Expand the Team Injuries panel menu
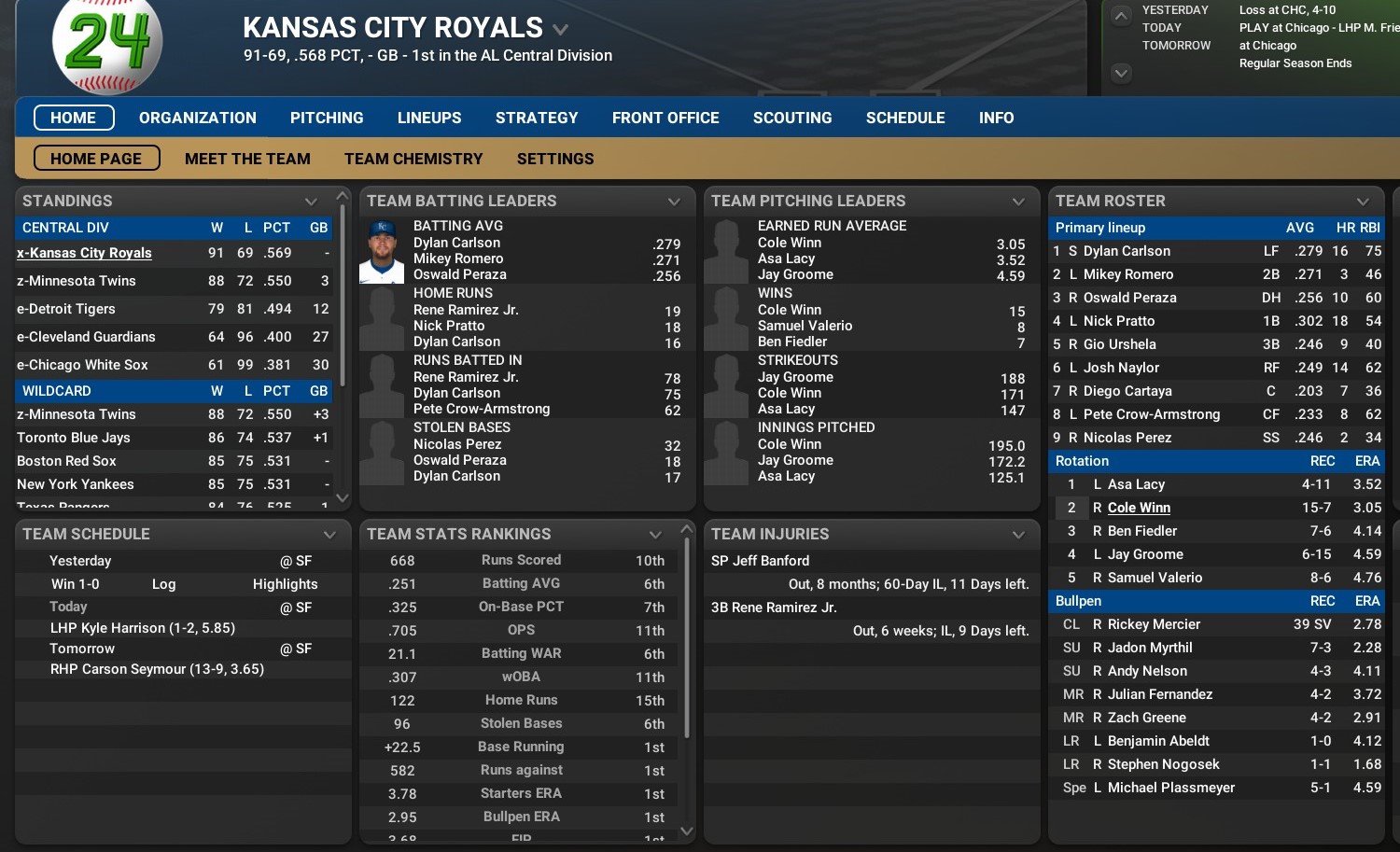 point(1018,535)
